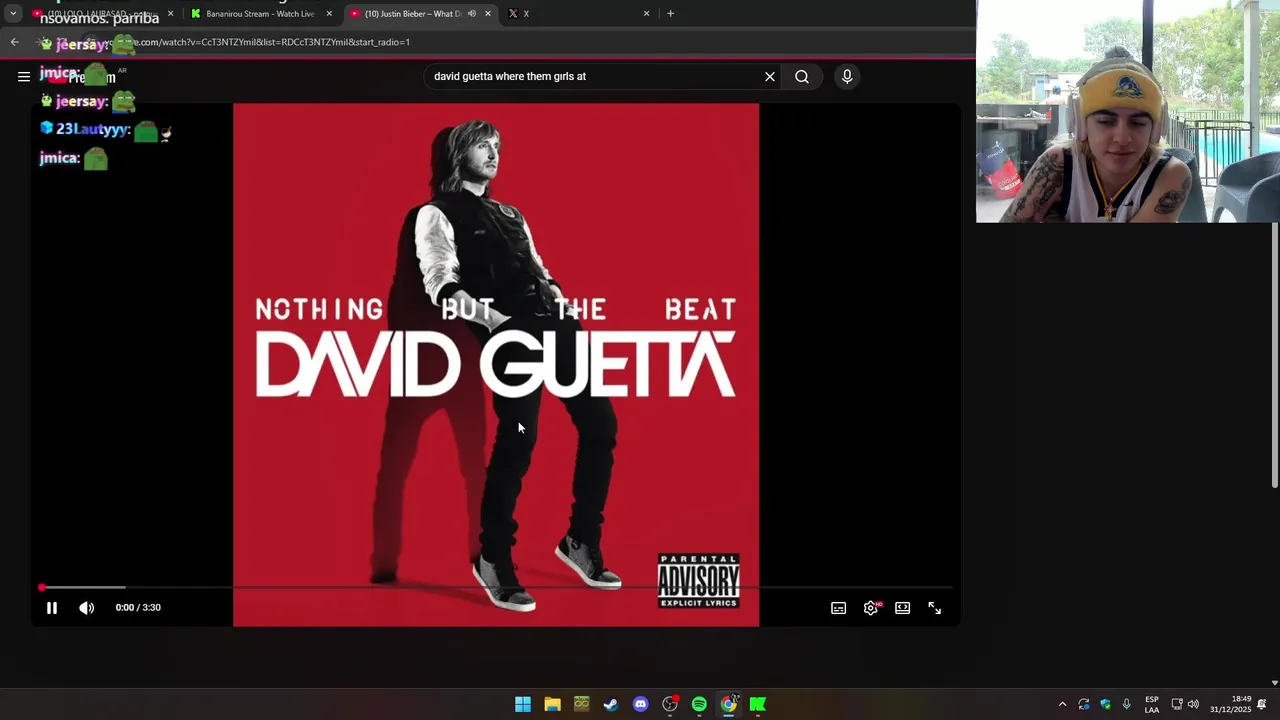Screen dimensions: 1280x720
Task: Open the player settings gear
Action: point(871,608)
